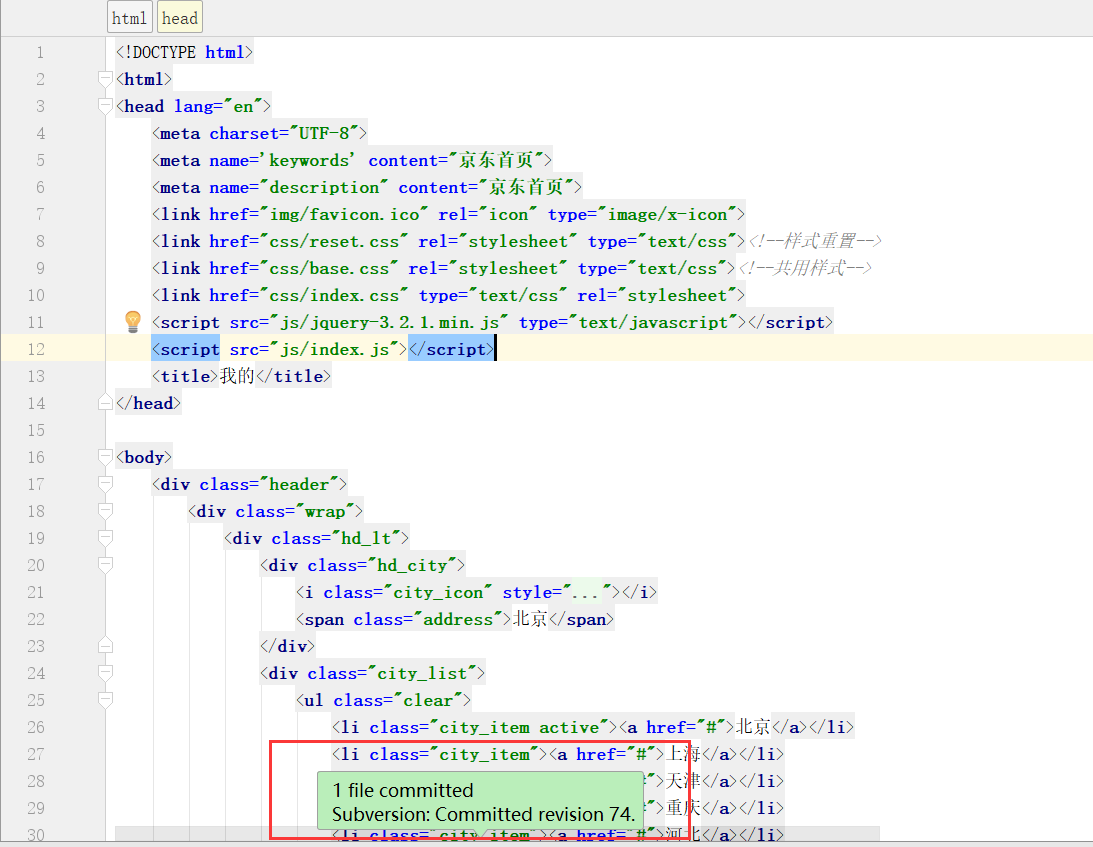The height and width of the screenshot is (847, 1093).
Task: Collapse the div class="wrap" fold on line 18
Action: click(x=105, y=511)
